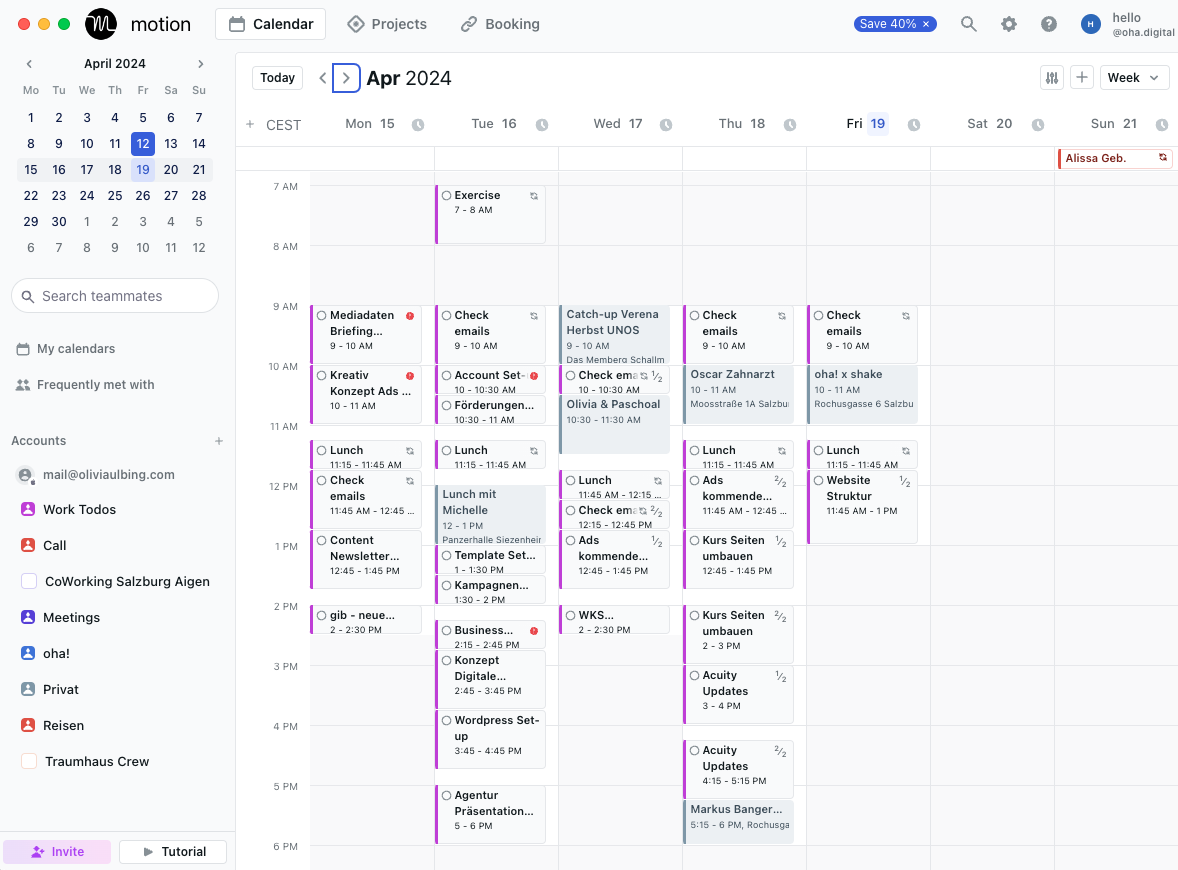Open calendar display filter settings icon
The width and height of the screenshot is (1178, 870).
click(x=1051, y=78)
